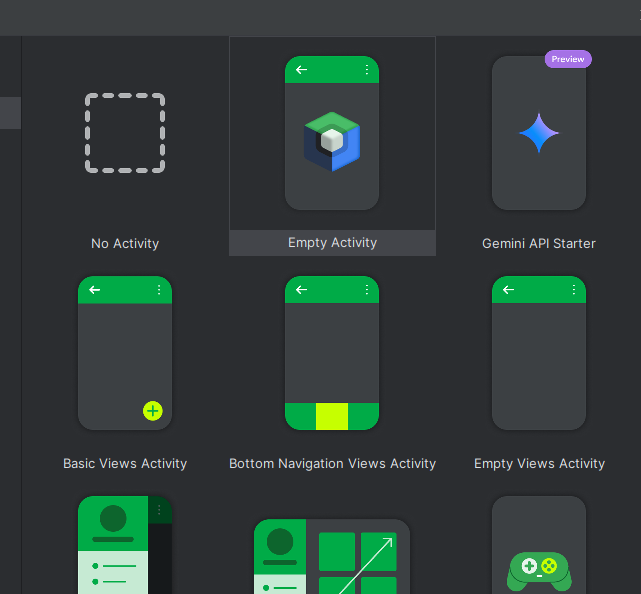Click the Empty Views Activity phone thumbnail
Screen dimensions: 641x594
pos(539,360)
